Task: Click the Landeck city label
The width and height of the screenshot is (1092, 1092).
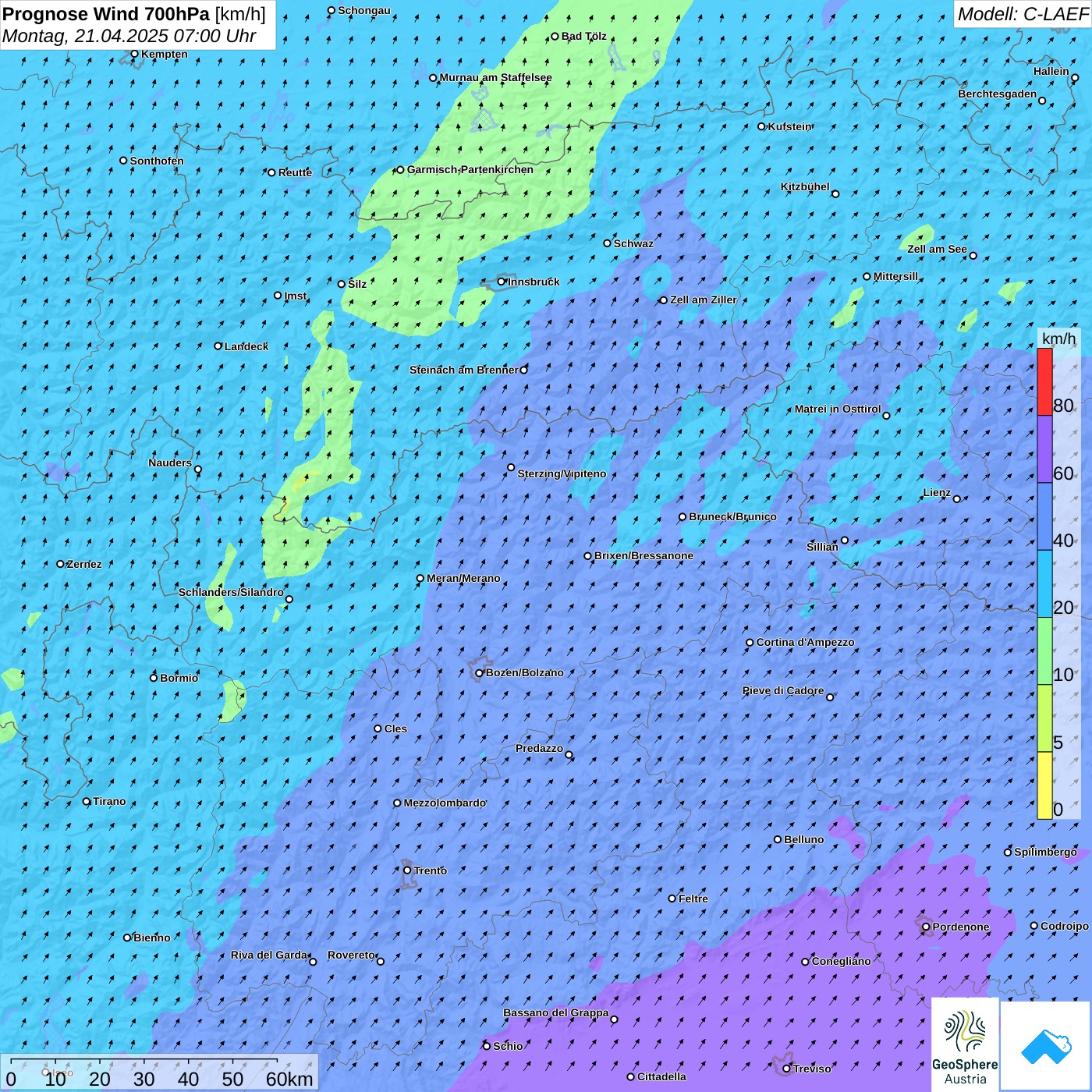Action: pyautogui.click(x=246, y=346)
